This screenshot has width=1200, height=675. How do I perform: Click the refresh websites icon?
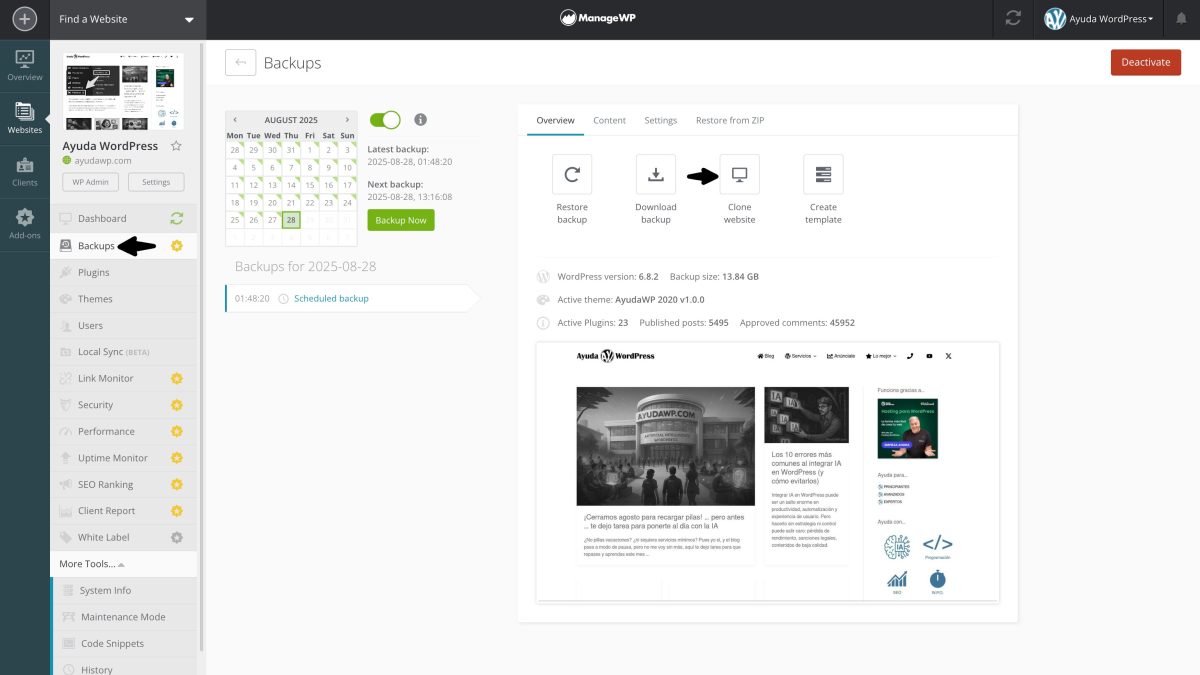[1013, 18]
